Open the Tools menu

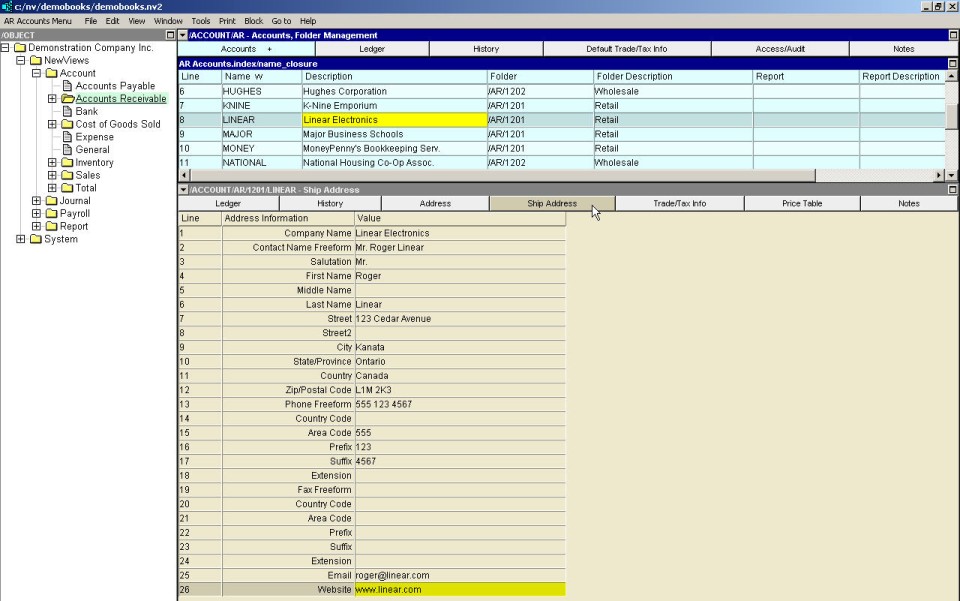(x=200, y=20)
